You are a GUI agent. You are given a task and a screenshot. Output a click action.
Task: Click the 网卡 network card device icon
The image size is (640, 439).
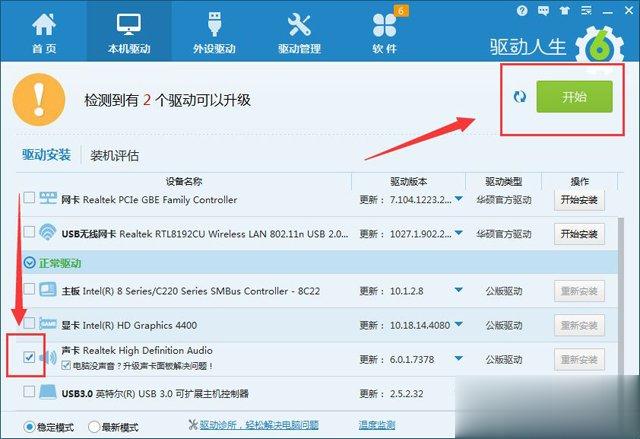click(48, 198)
